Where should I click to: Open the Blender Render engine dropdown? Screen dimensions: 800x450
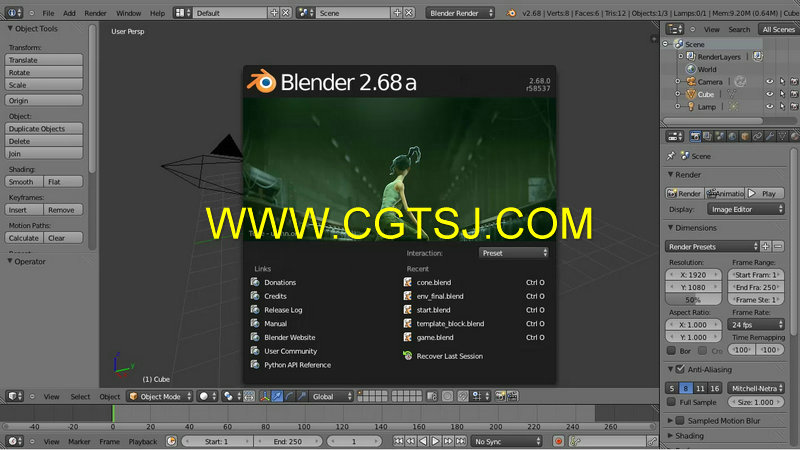coord(460,13)
